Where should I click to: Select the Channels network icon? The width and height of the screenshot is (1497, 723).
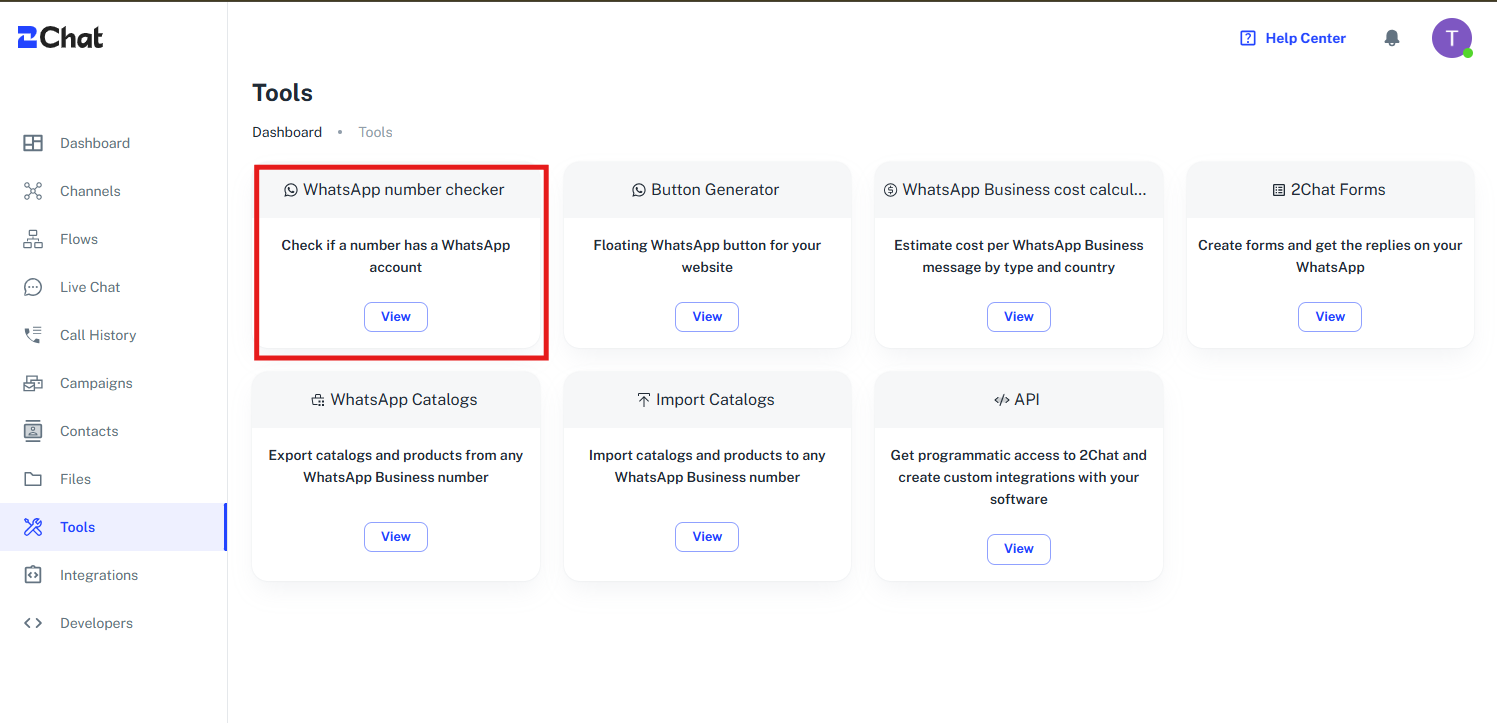(x=33, y=191)
